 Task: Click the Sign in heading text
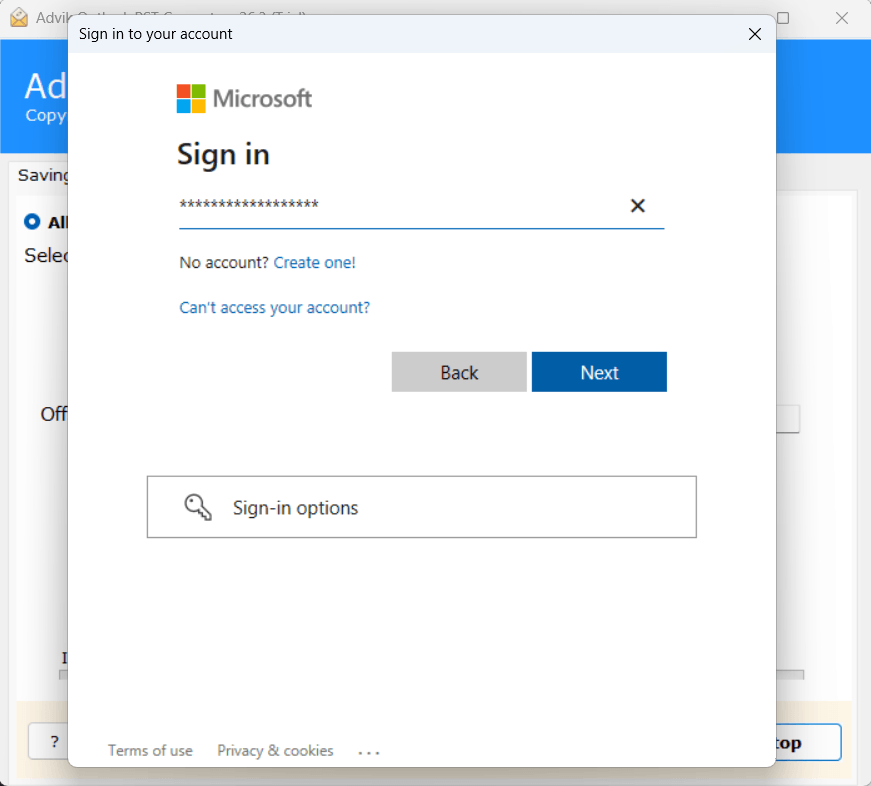223,154
